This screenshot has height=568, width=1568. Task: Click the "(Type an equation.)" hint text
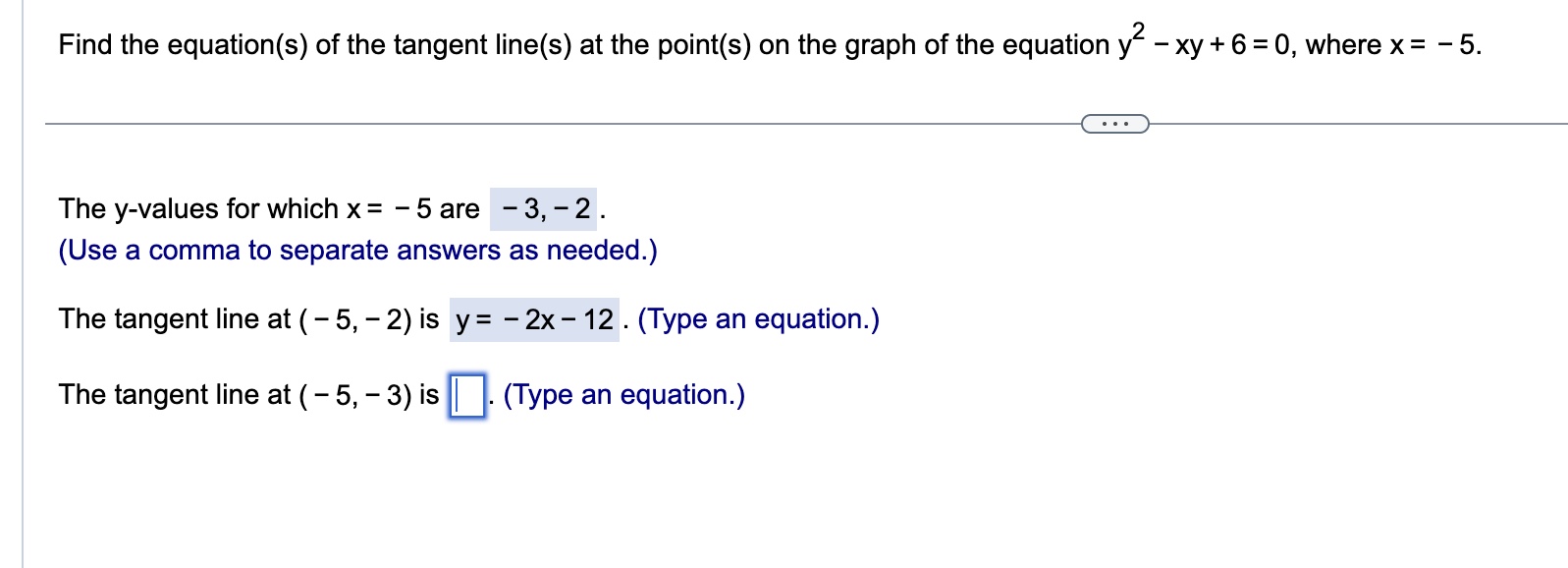click(624, 396)
